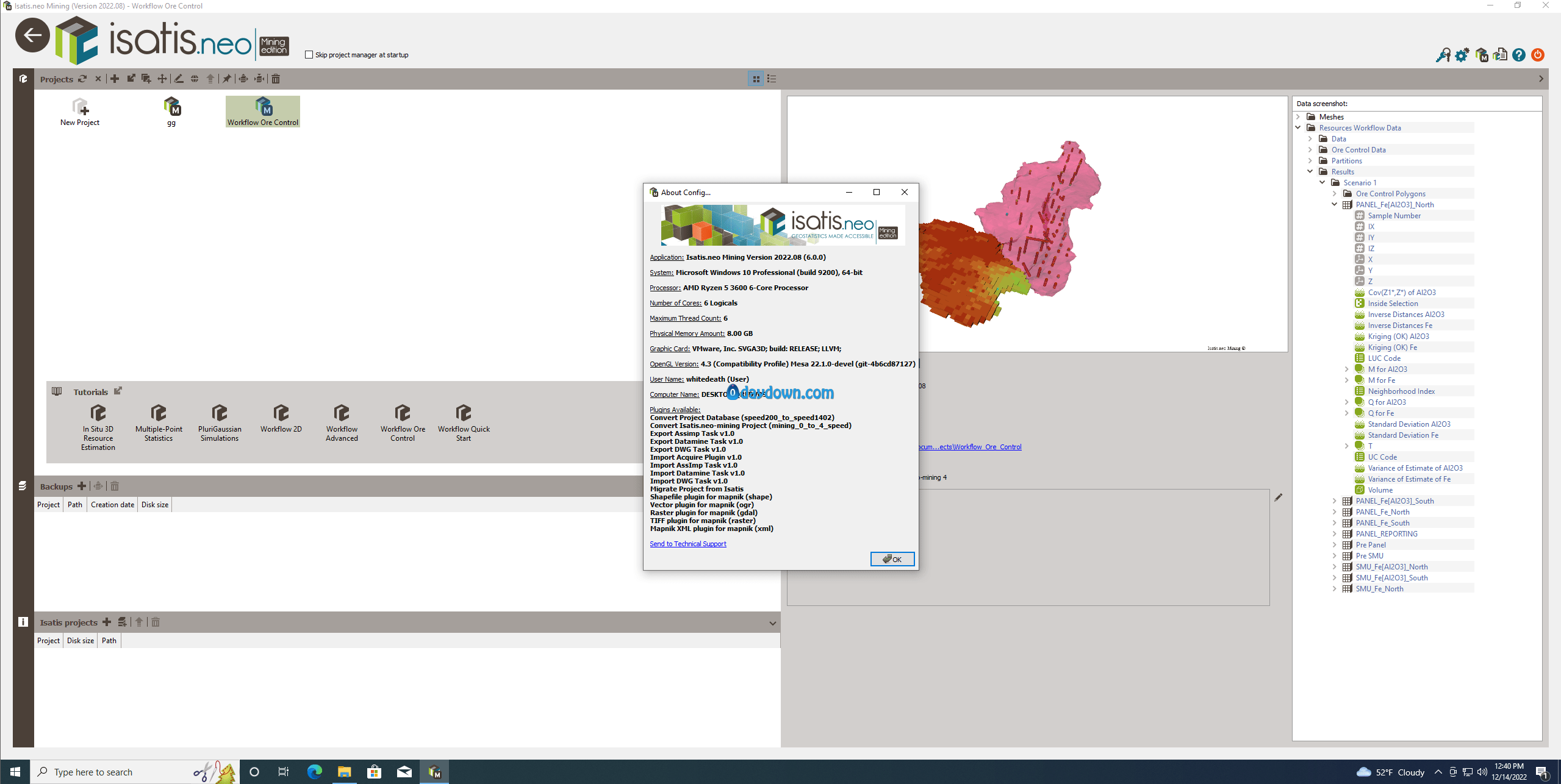Open the Workflow 2D tutorial
The width and height of the screenshot is (1561, 784).
coord(281,418)
